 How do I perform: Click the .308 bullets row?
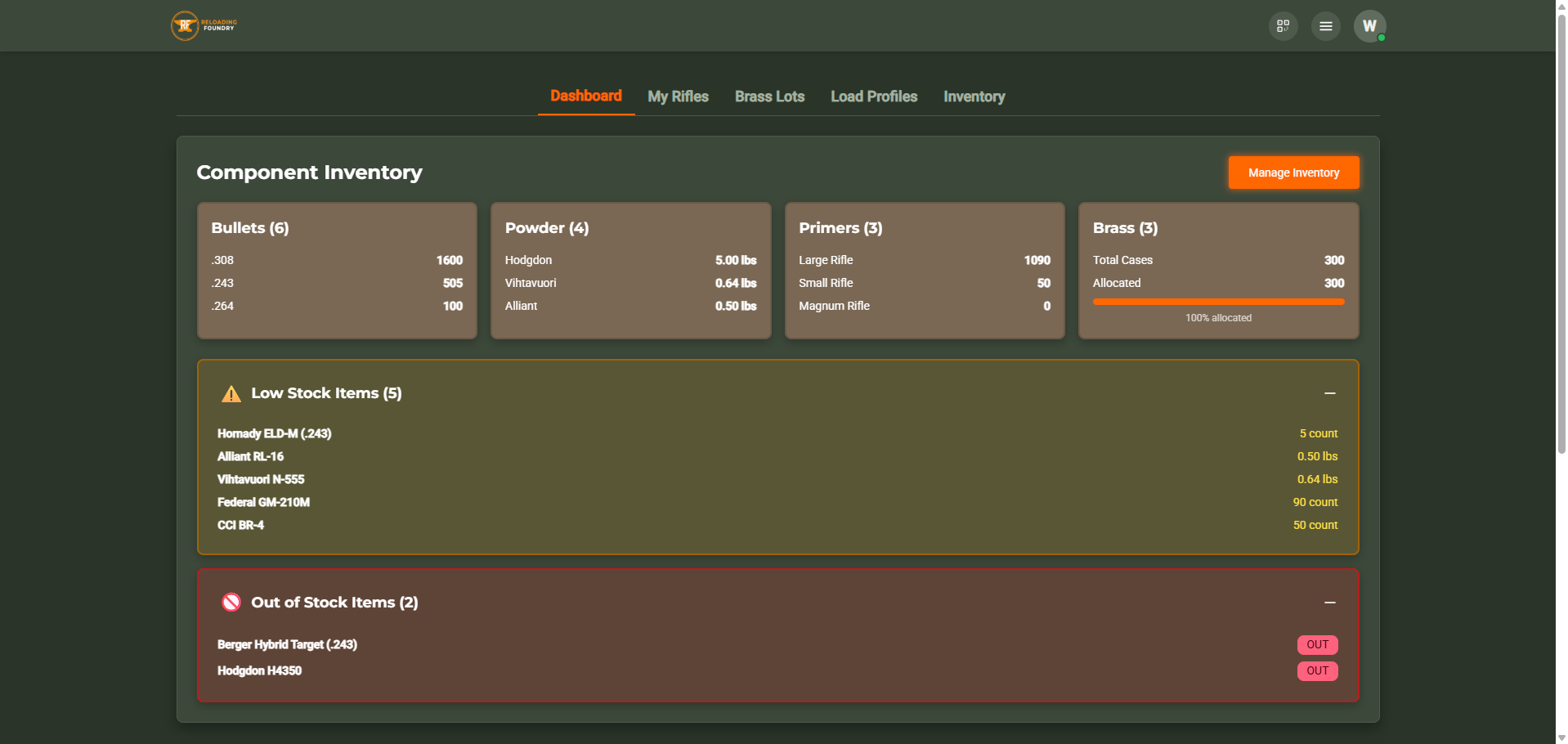337,260
